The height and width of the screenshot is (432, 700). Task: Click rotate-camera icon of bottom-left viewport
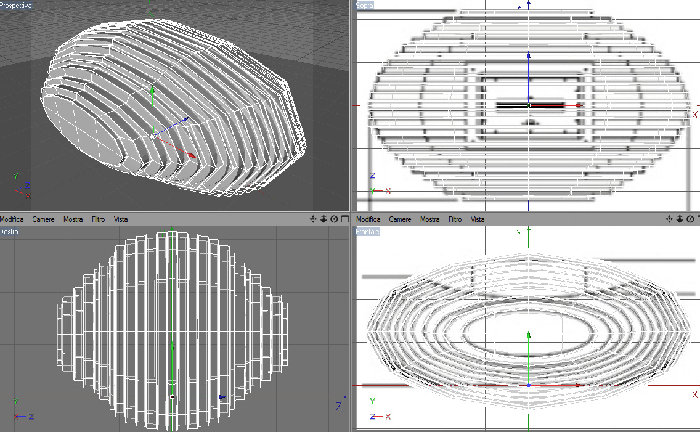(334, 219)
